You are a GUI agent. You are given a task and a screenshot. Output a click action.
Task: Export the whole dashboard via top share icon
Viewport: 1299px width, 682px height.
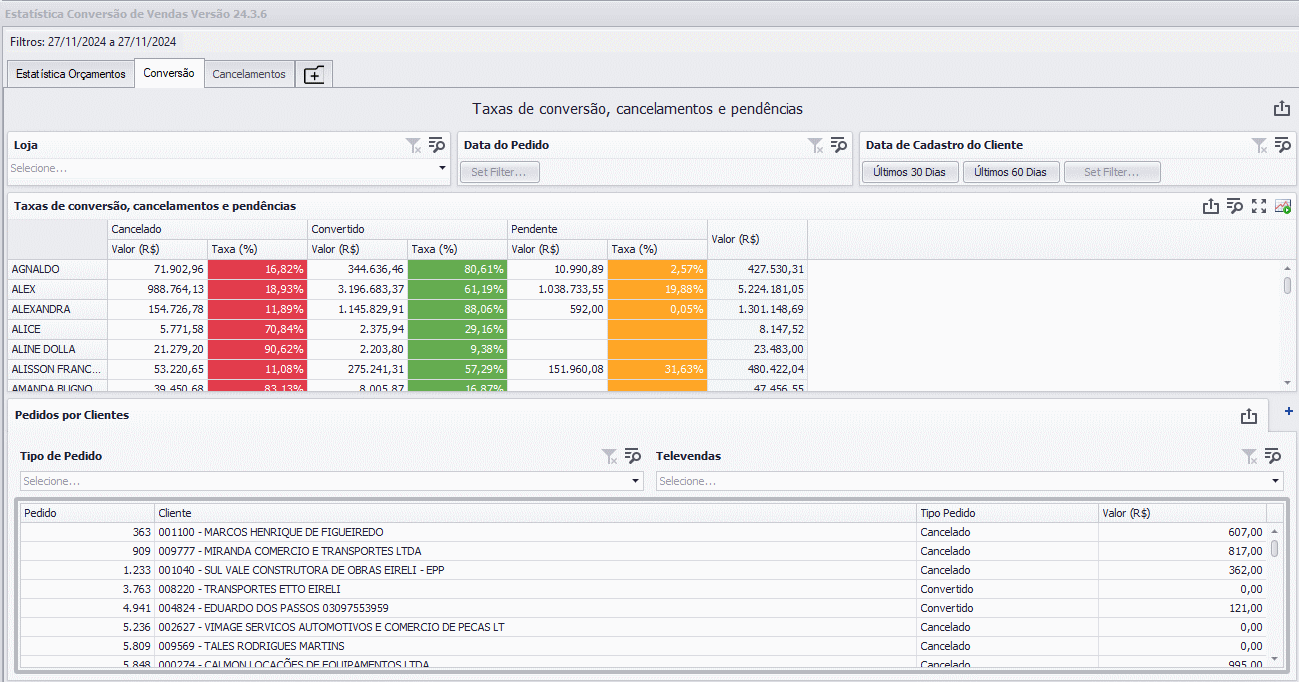(x=1282, y=109)
